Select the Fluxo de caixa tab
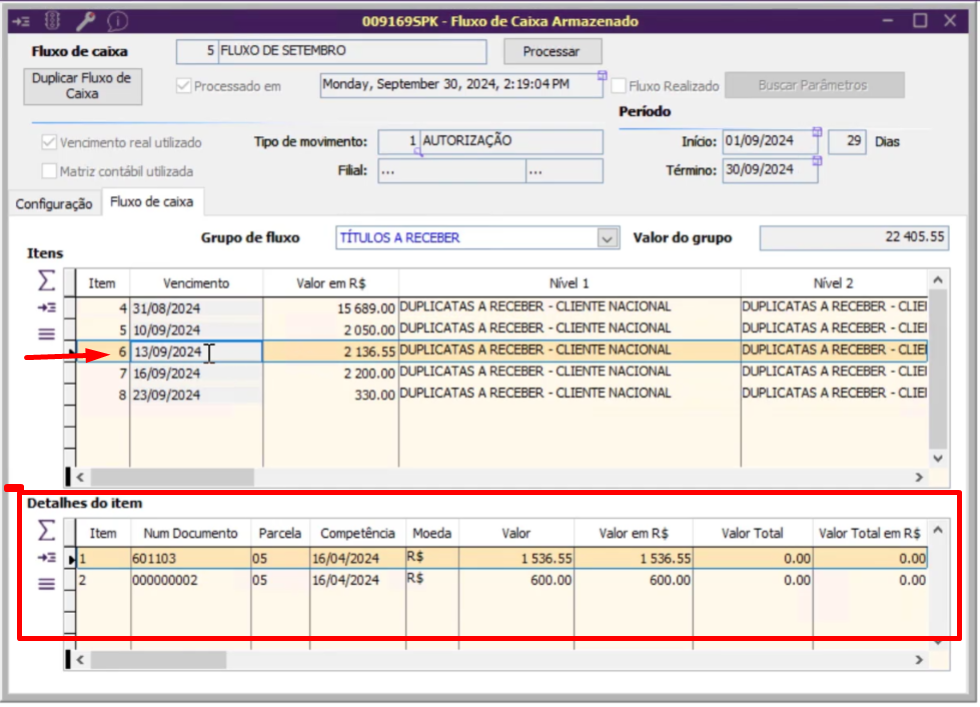Image resolution: width=980 pixels, height=707 pixels. click(154, 202)
